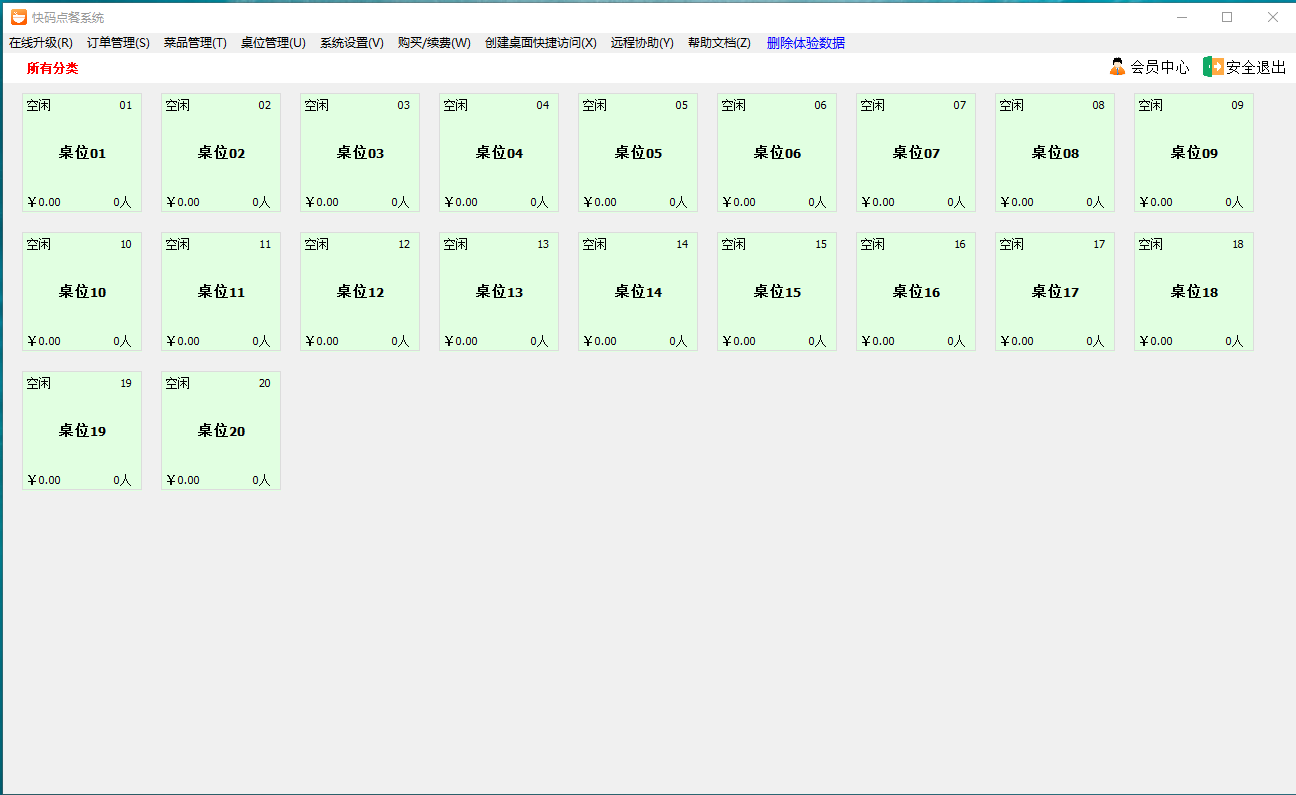Image resolution: width=1296 pixels, height=795 pixels.
Task: Click the blue 删除体验数据 link
Action: click(805, 43)
